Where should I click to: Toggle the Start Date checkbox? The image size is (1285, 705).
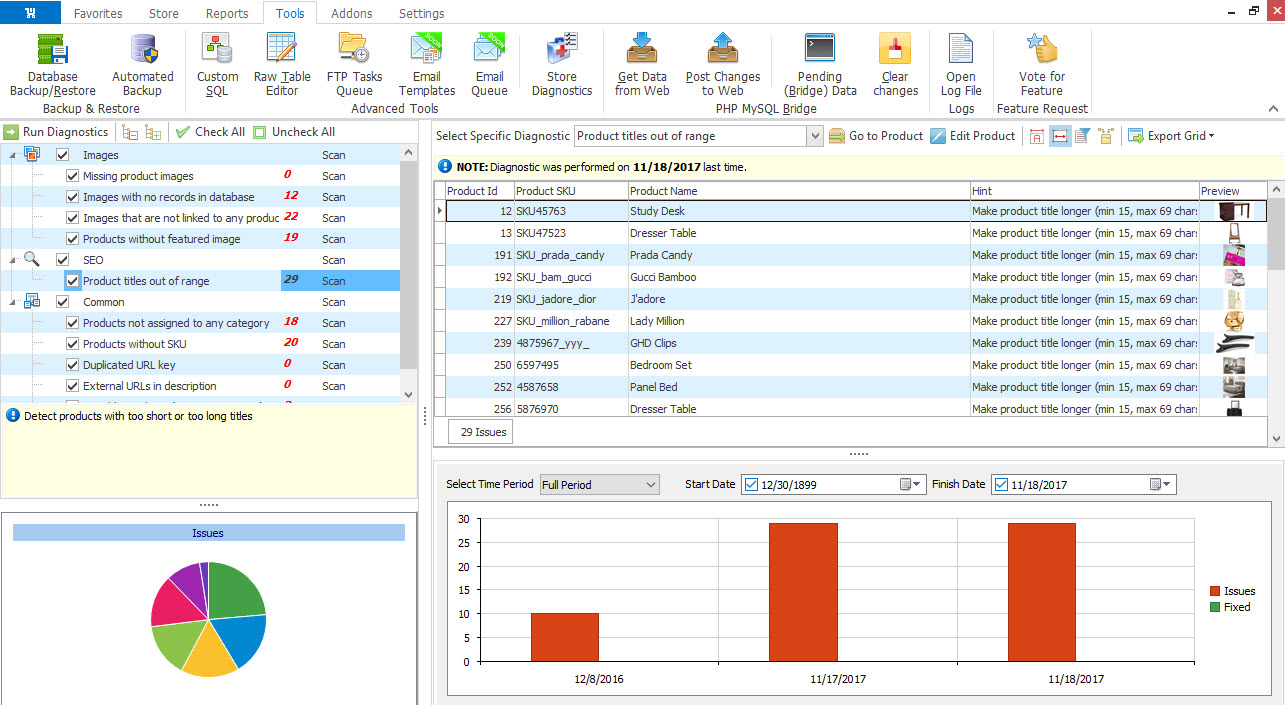(752, 485)
